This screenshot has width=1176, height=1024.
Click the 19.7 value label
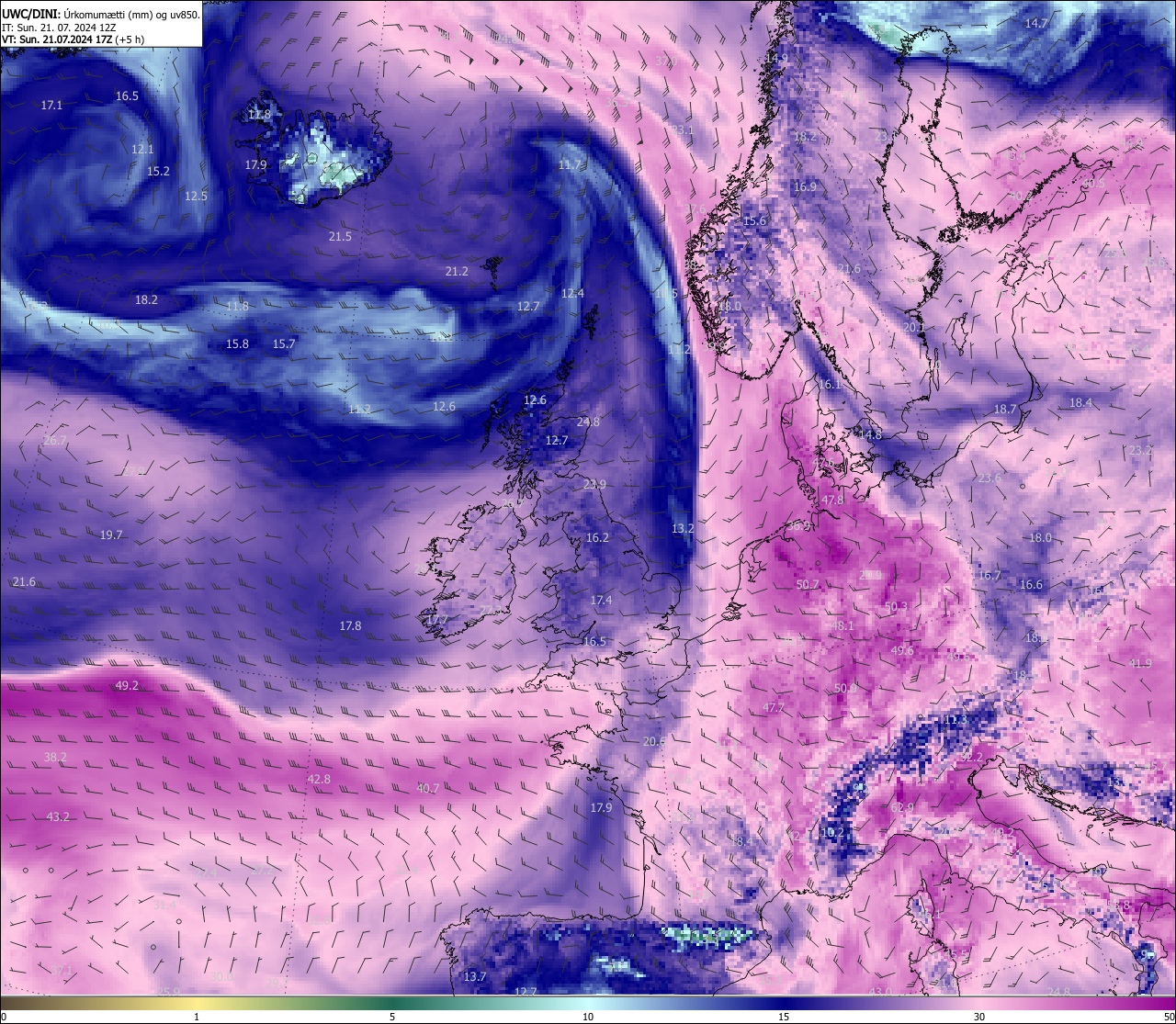point(111,535)
